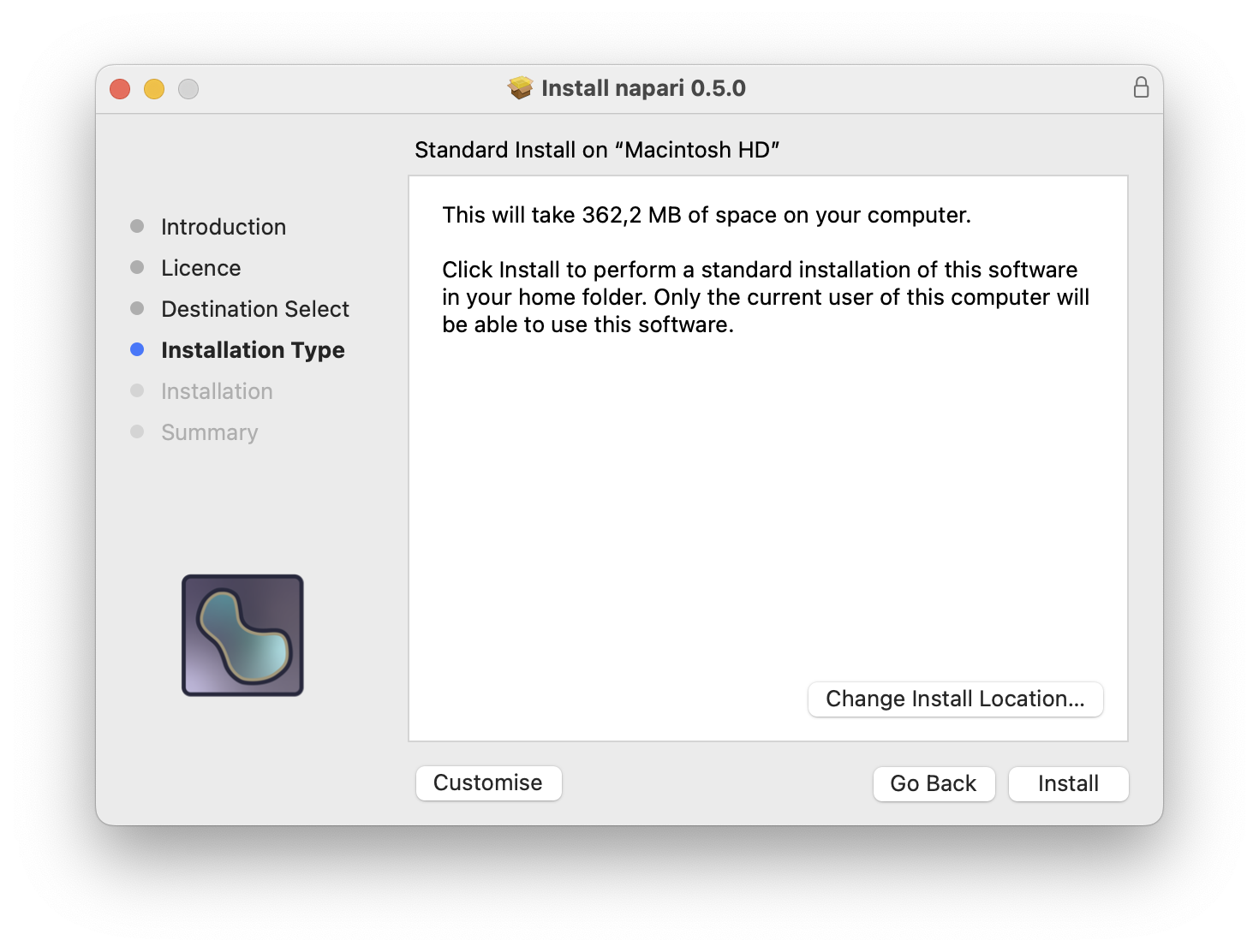Click the package icon in the title bar
Screen dimensions: 1259x952
coord(521,87)
